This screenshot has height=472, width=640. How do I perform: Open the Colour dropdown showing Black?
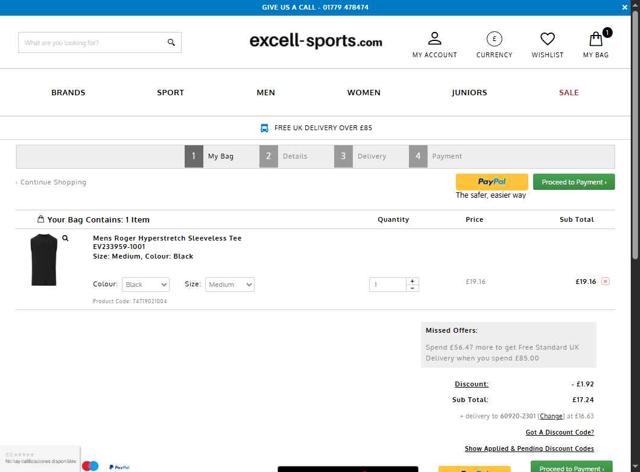pos(146,285)
